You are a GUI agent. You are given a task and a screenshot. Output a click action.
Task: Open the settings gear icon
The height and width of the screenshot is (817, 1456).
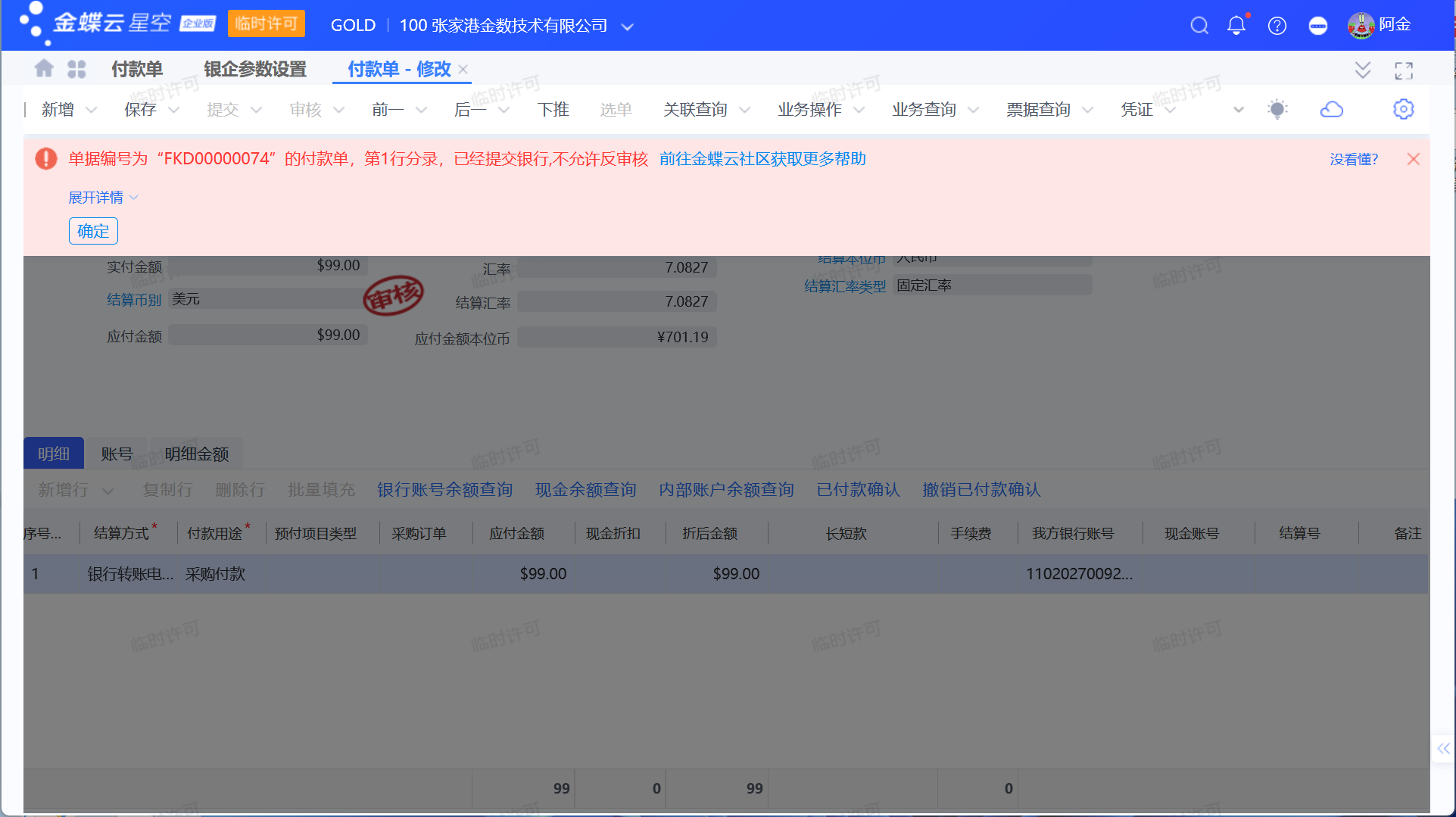(1403, 109)
